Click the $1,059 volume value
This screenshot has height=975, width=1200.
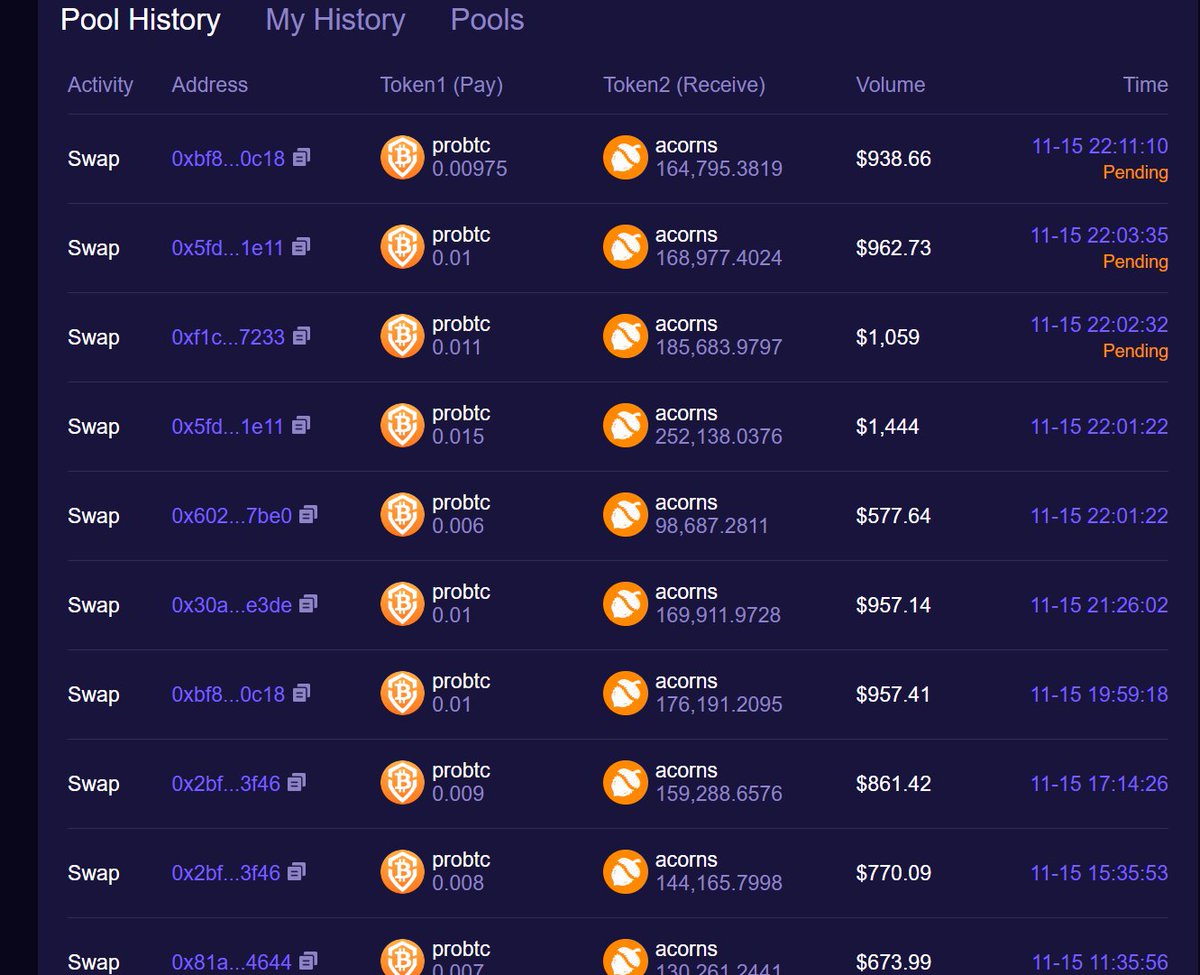(x=887, y=337)
